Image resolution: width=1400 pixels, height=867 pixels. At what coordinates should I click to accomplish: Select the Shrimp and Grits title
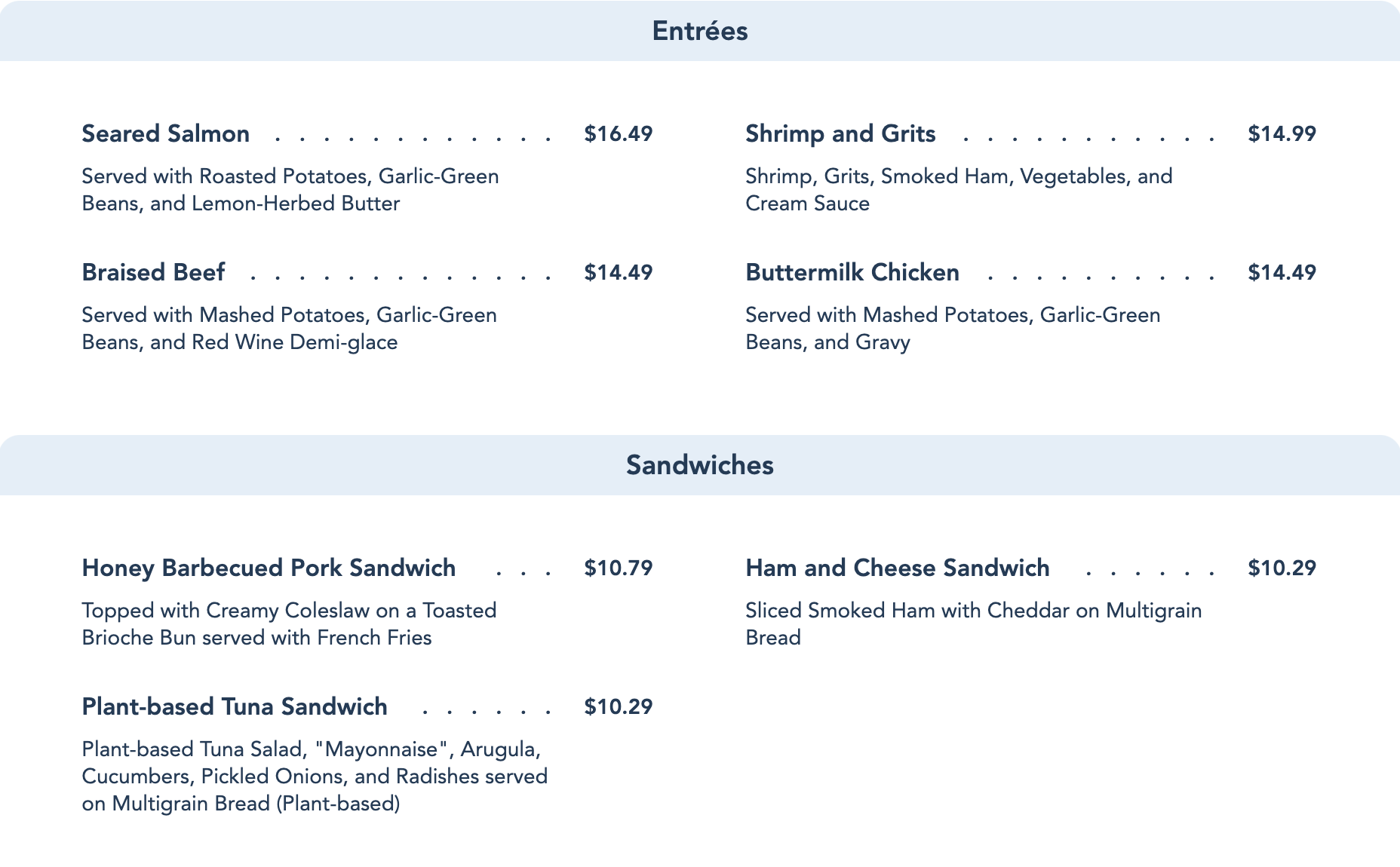click(x=840, y=133)
